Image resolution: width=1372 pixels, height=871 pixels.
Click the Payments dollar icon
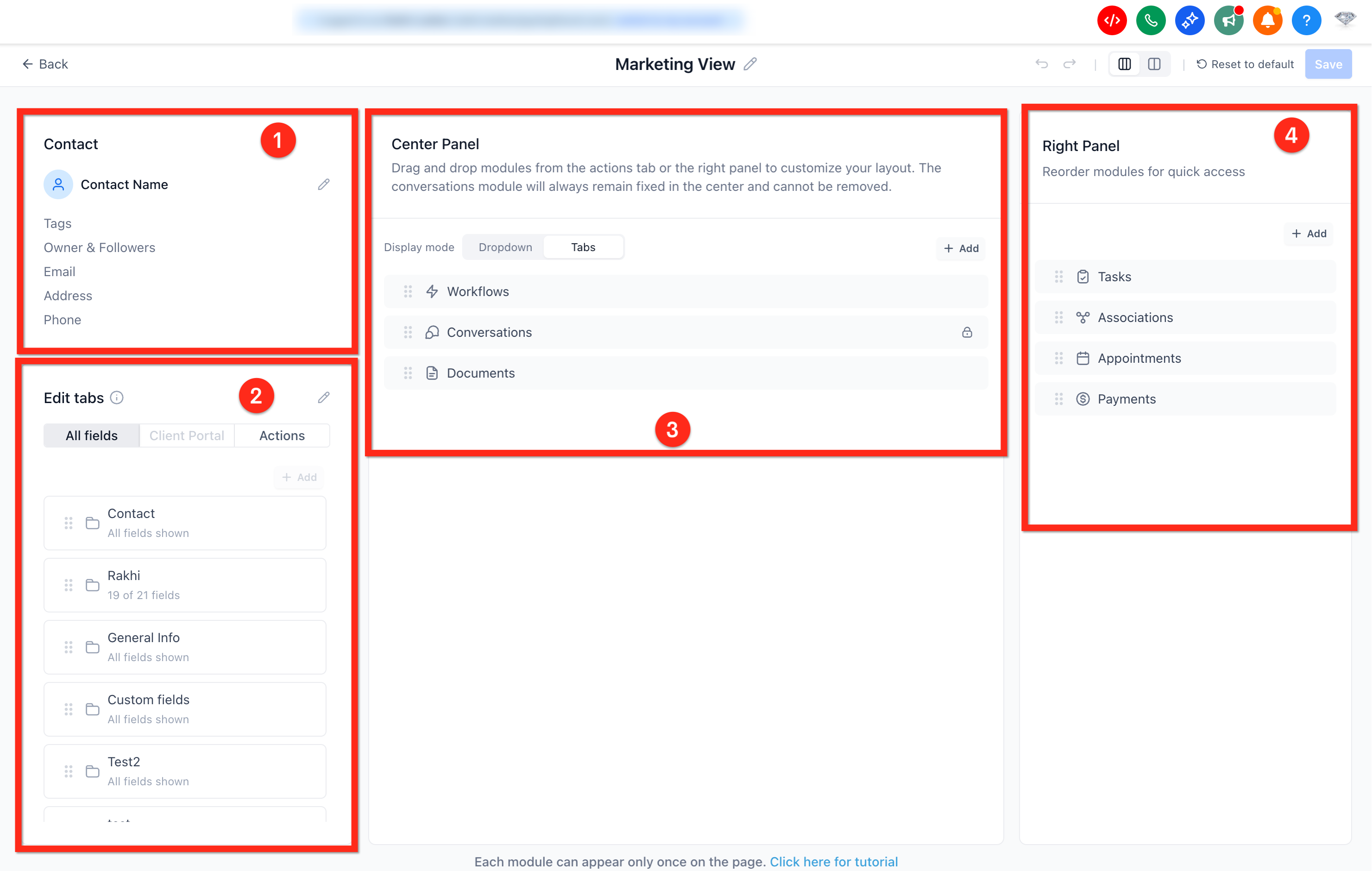tap(1082, 399)
